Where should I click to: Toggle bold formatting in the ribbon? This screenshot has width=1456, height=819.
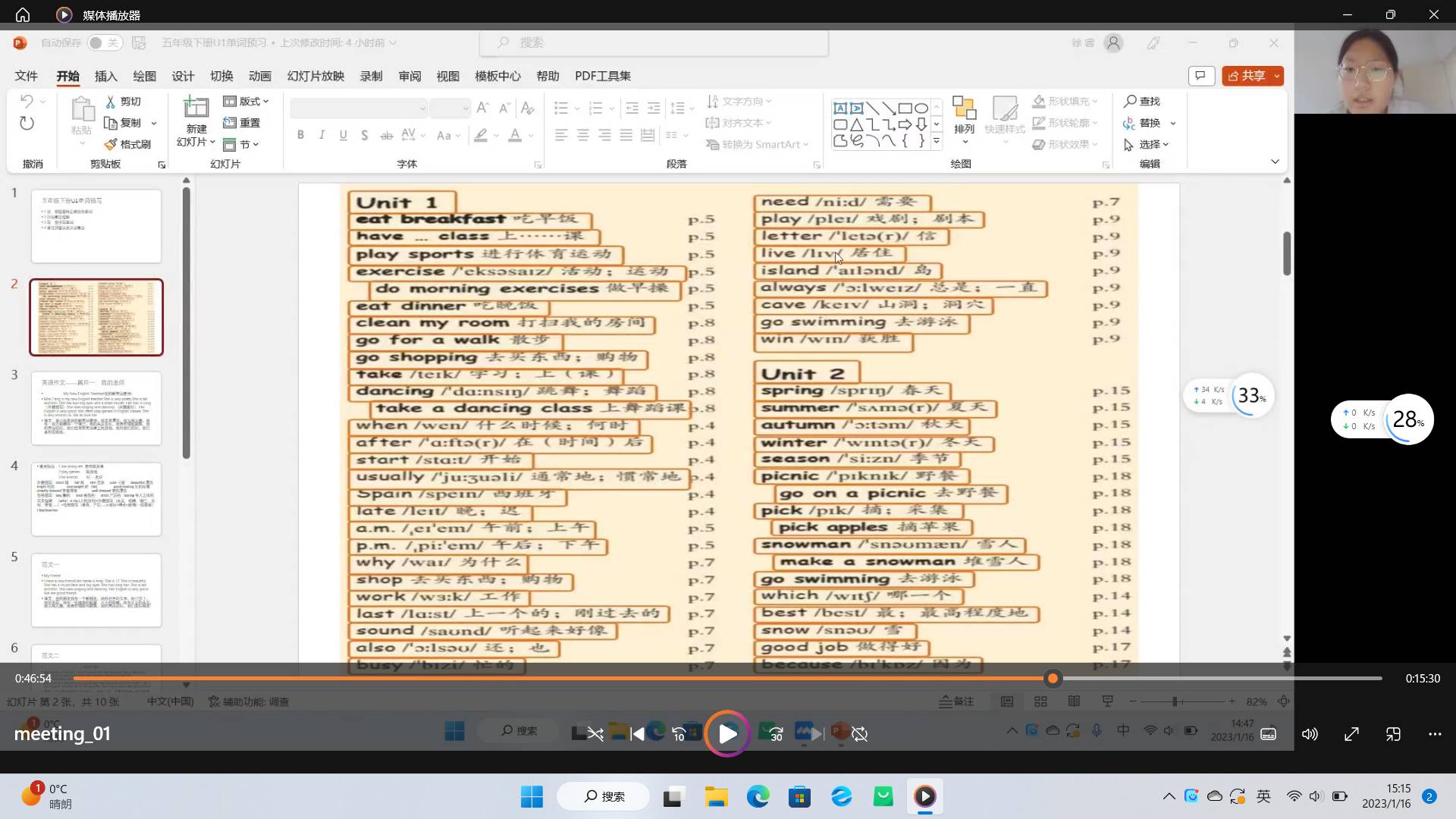[300, 135]
